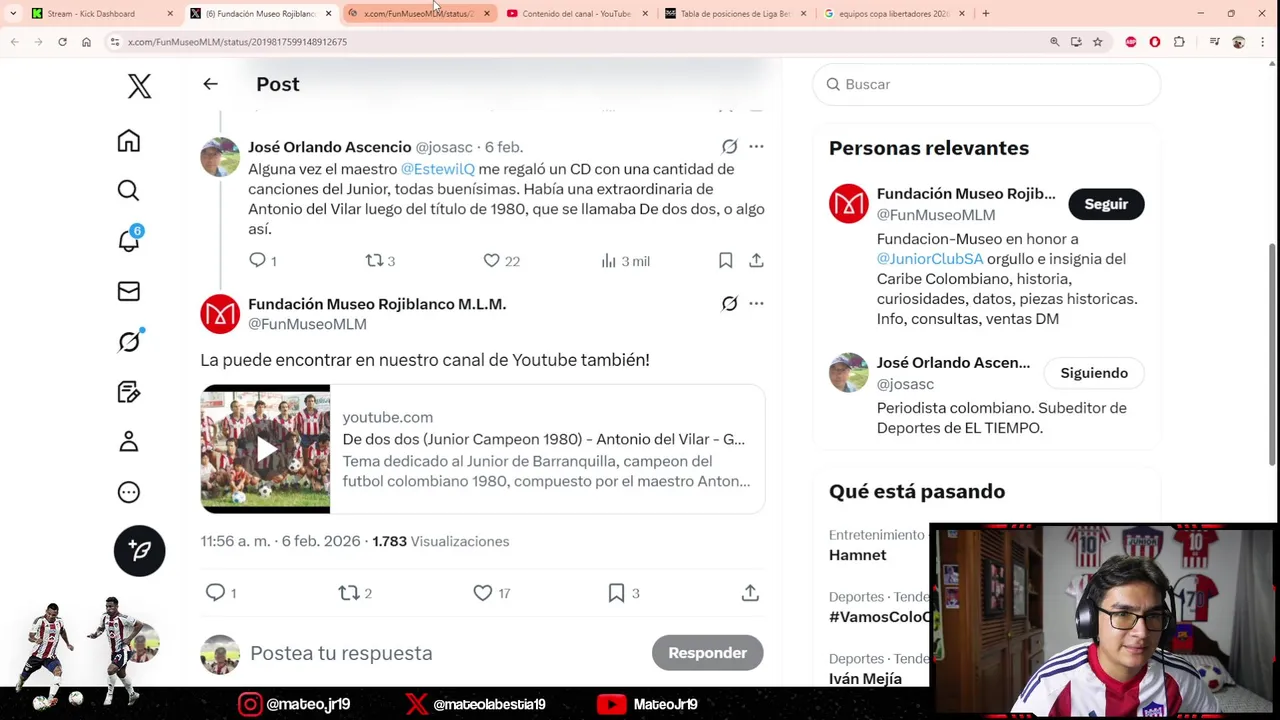Switch to Contenido del canal YouTube tab

(x=576, y=14)
